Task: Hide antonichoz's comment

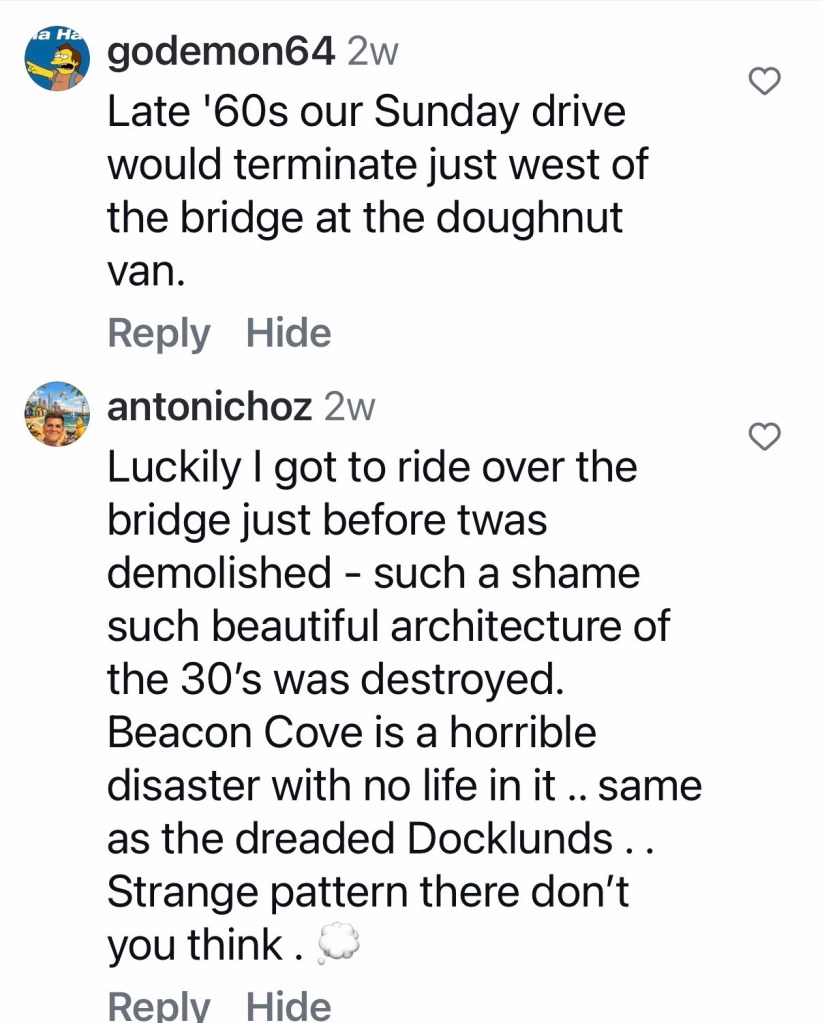Action: pyautogui.click(x=288, y=1005)
